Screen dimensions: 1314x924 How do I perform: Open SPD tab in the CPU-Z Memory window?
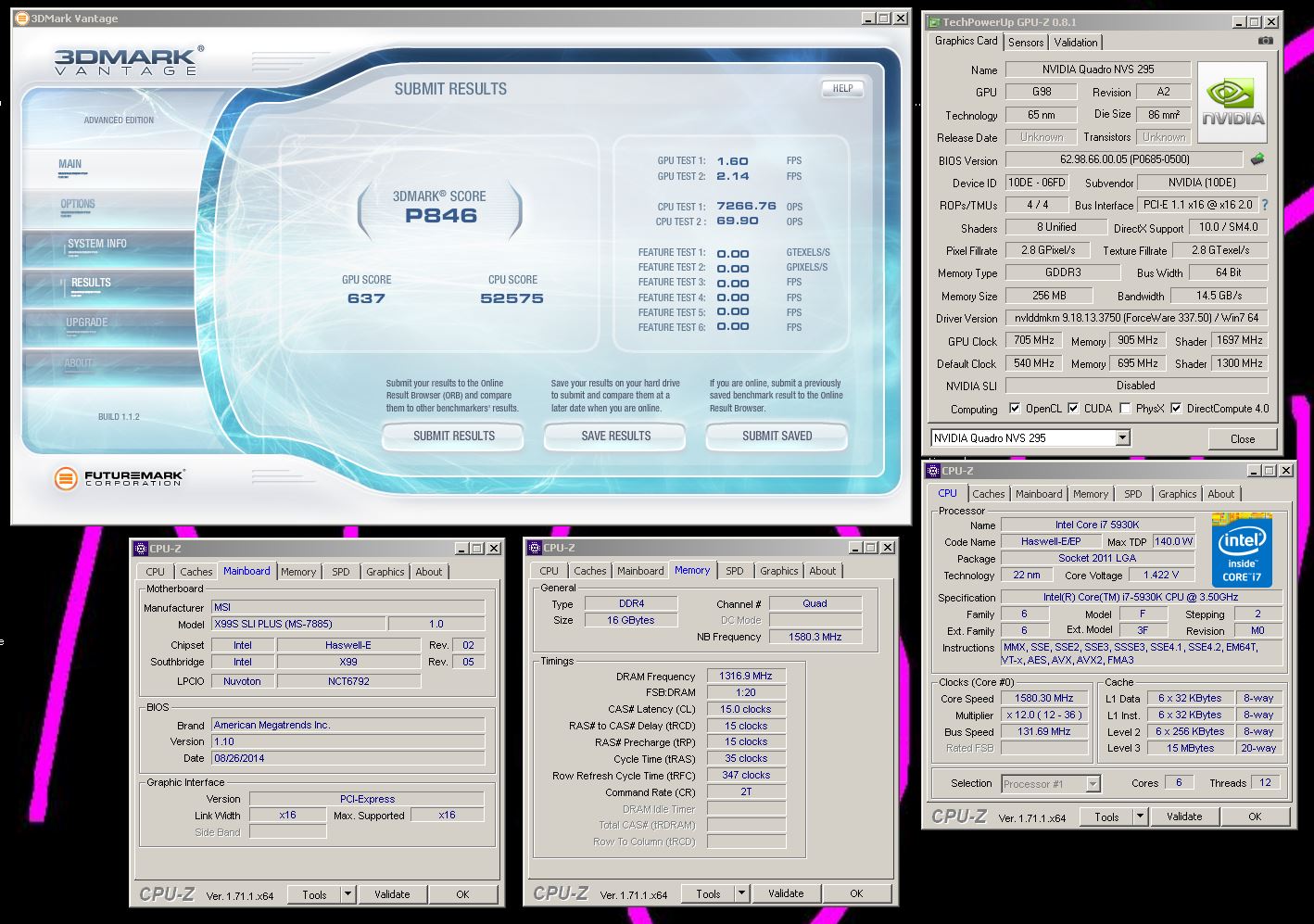point(735,571)
